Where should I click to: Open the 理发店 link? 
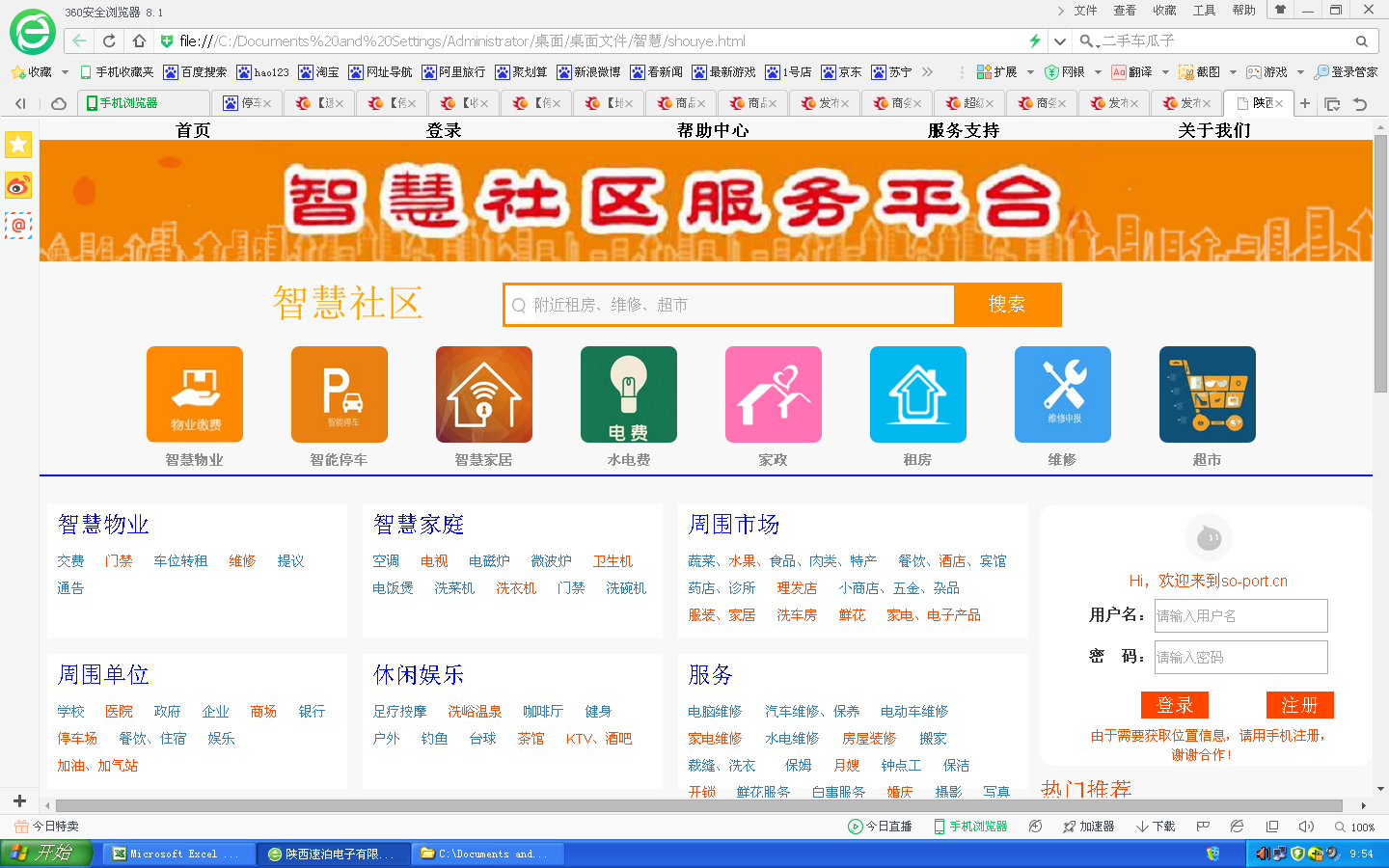[x=797, y=588]
